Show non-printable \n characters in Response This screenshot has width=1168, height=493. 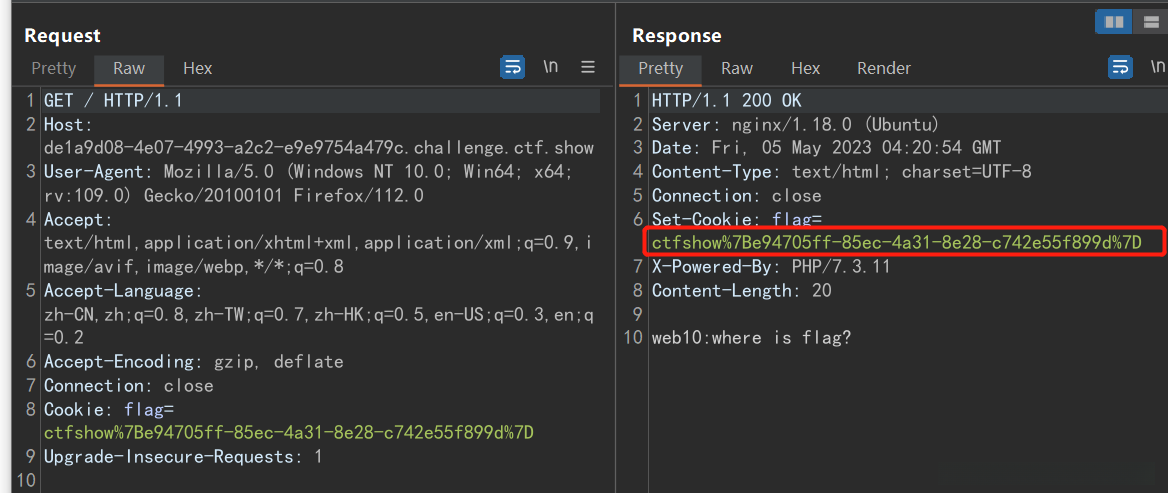[x=1157, y=68]
